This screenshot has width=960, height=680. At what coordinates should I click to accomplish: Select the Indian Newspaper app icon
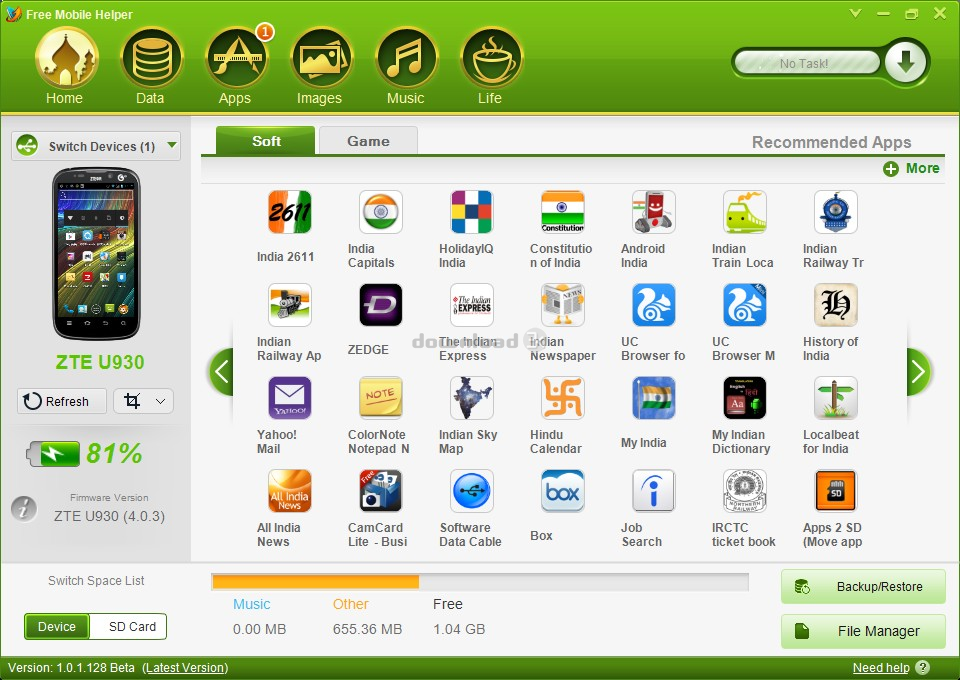563,305
